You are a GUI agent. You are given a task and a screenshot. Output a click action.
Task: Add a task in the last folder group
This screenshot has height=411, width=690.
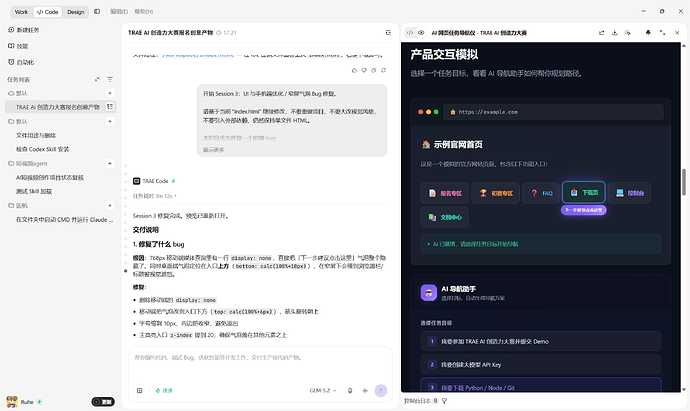click(x=110, y=206)
